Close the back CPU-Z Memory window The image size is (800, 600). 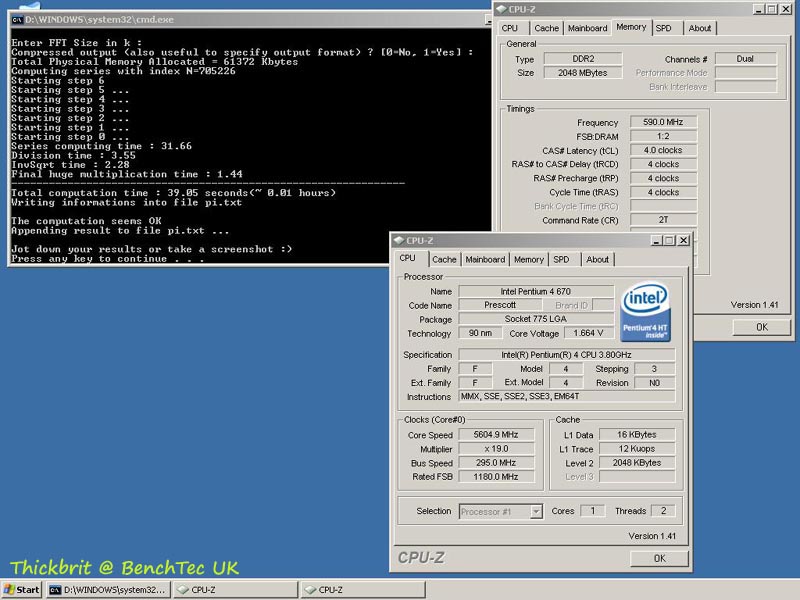point(786,9)
